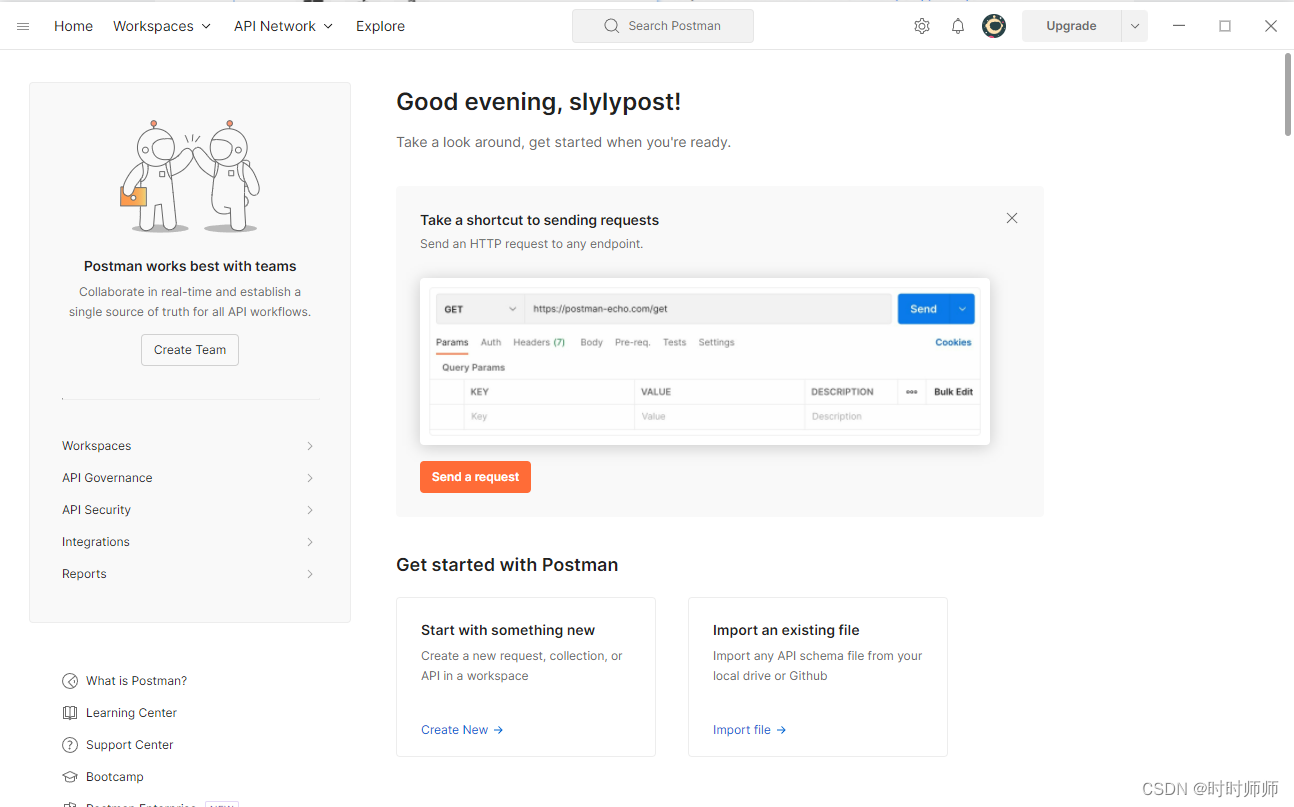This screenshot has height=807, width=1294.
Task: Click the Import file arrow icon
Action: [781, 730]
